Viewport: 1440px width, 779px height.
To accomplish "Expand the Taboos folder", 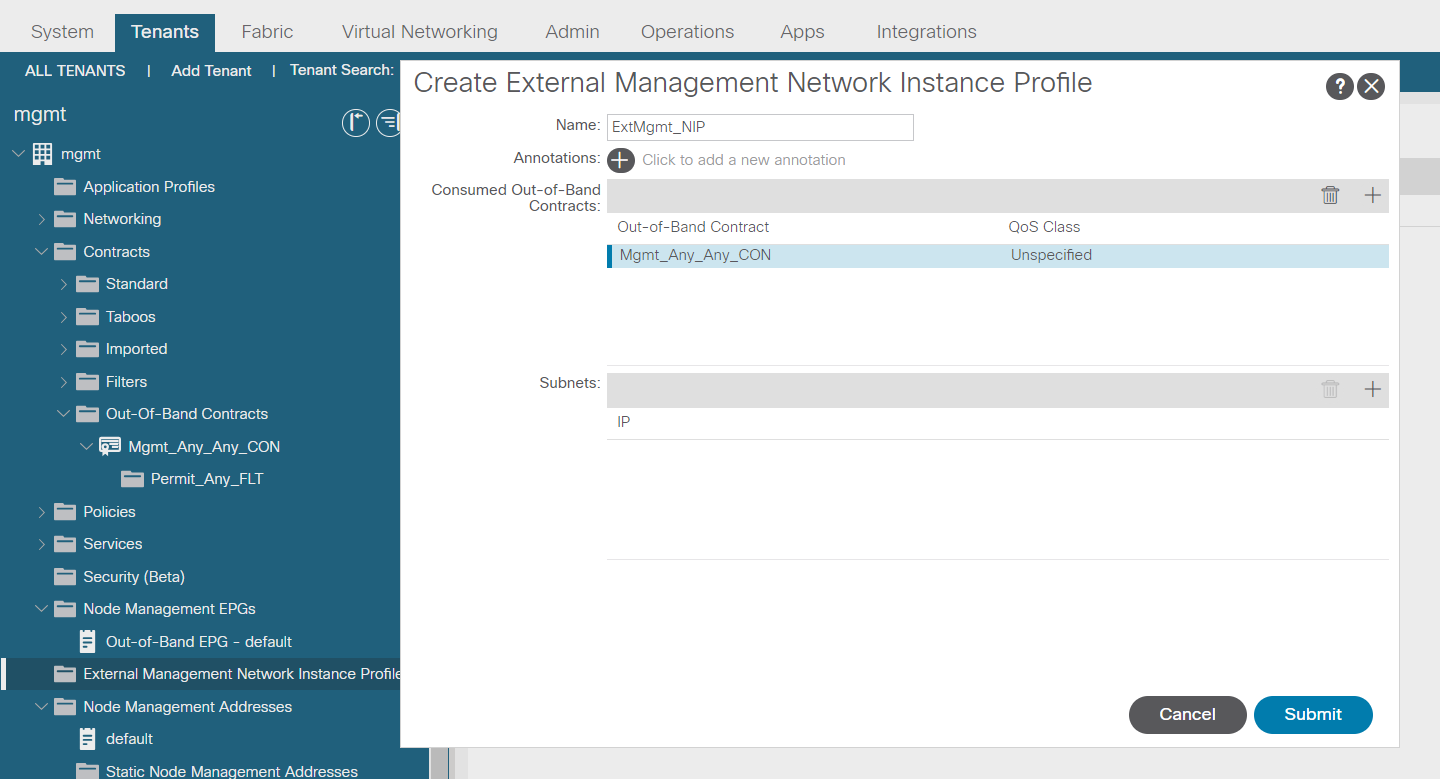I will pyautogui.click(x=64, y=317).
